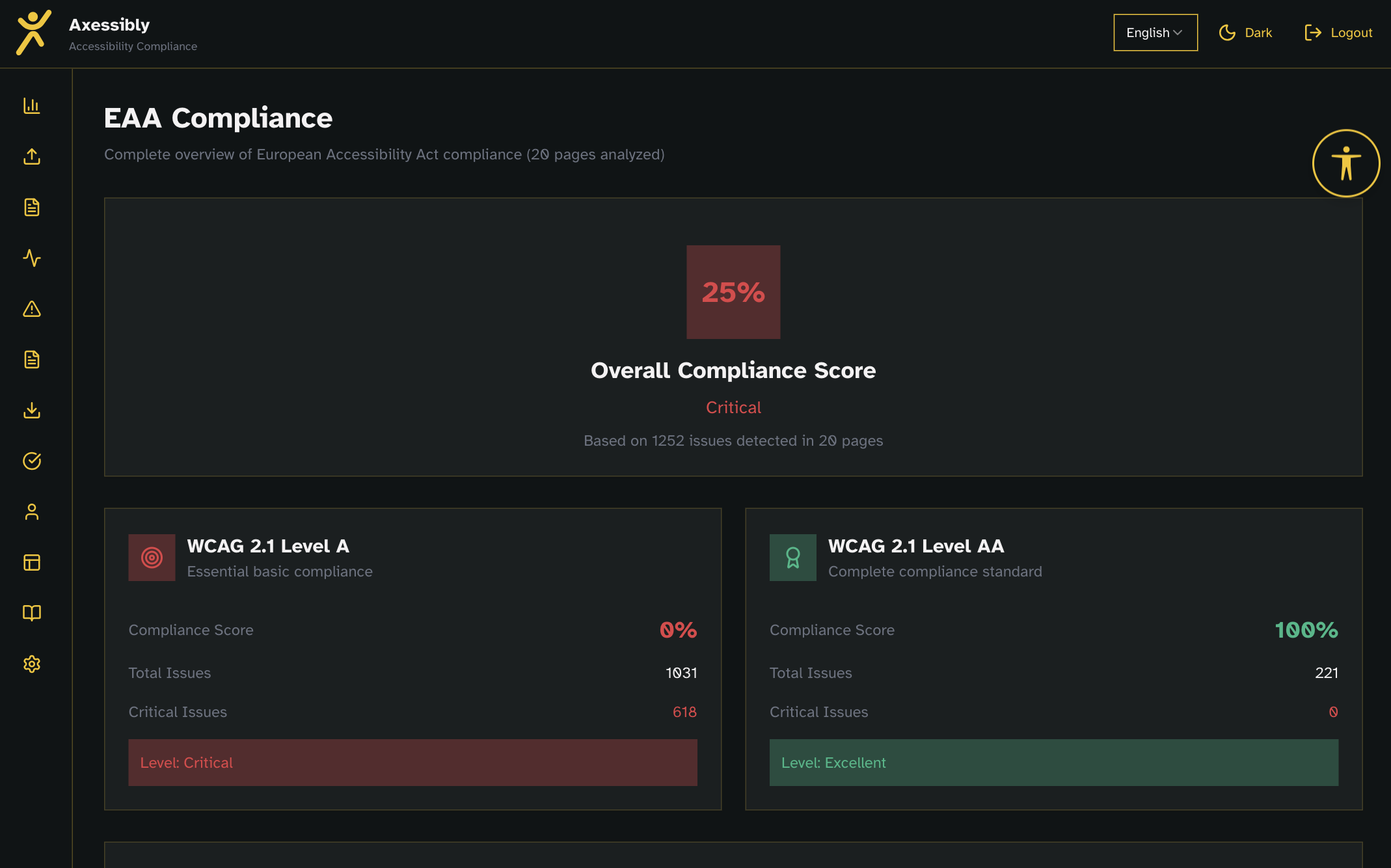The height and width of the screenshot is (868, 1391).
Task: Click the 25% compliance score indicator
Action: click(733, 292)
